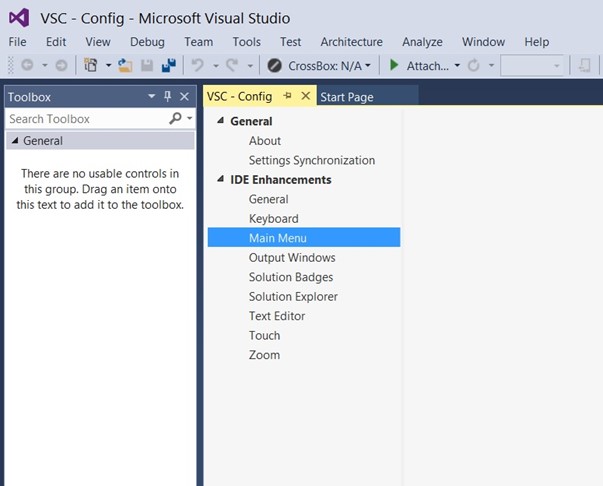Viewport: 603px width, 486px height.
Task: Click the New Project toolbar icon
Action: [90, 65]
